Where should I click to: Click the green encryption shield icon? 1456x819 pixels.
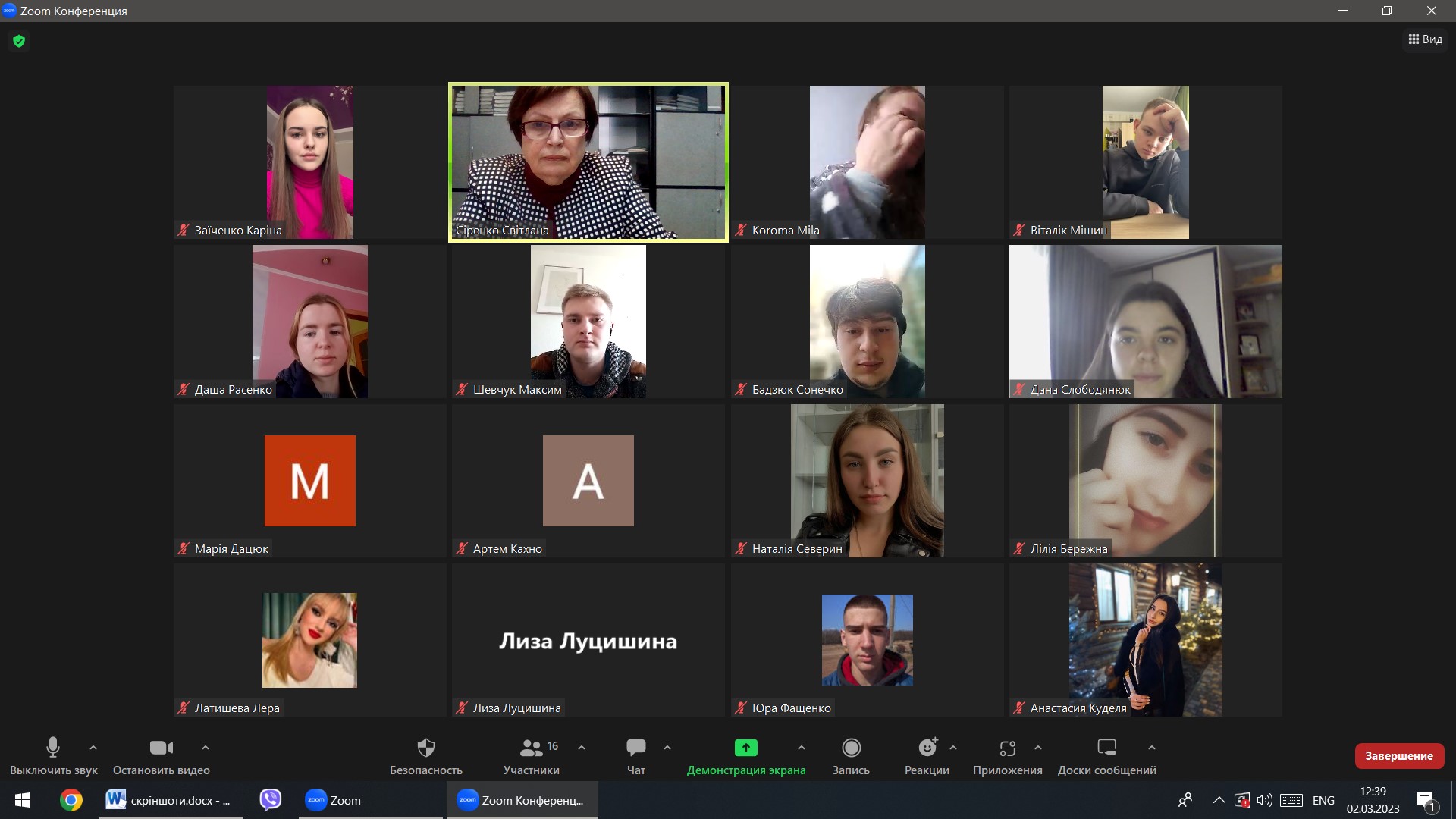[19, 41]
